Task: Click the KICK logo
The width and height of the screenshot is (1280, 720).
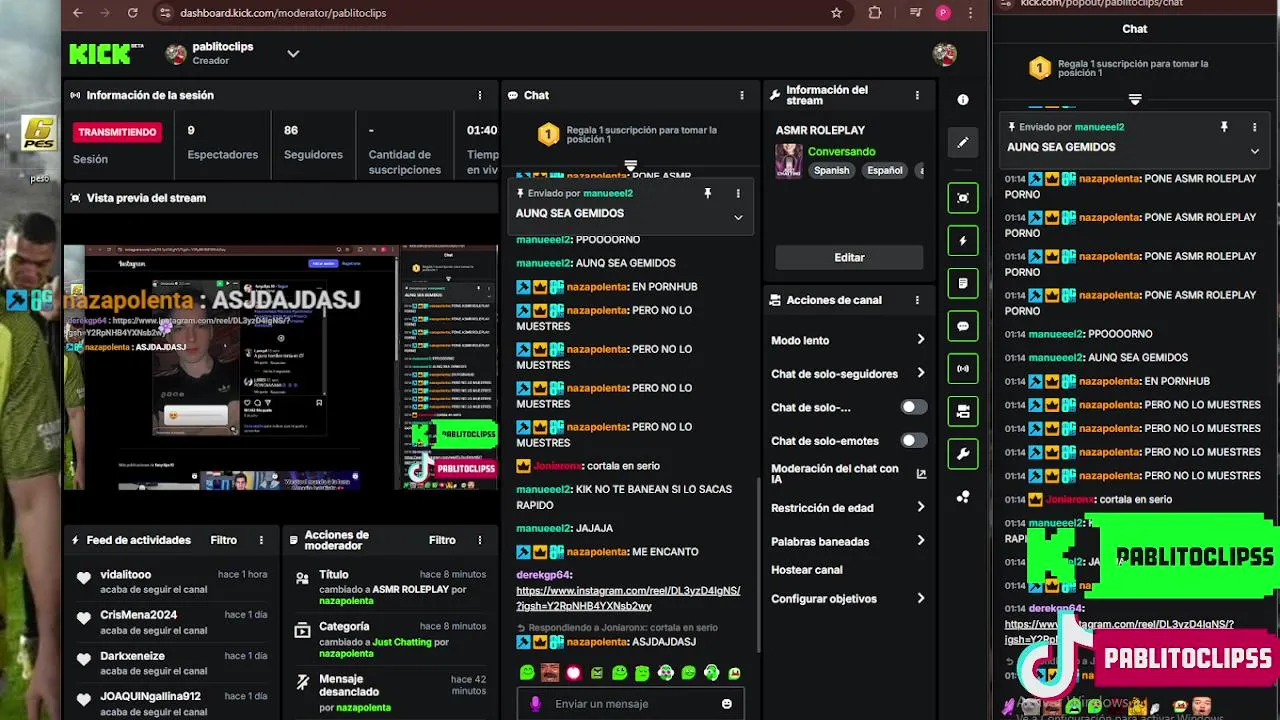Action: coord(106,54)
